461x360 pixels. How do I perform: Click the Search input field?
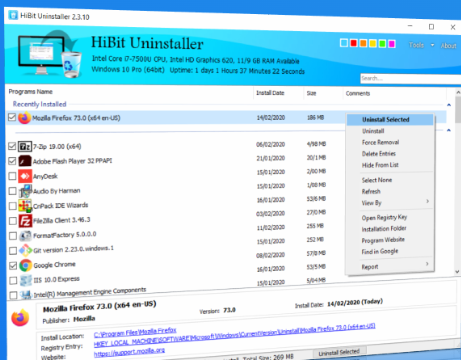click(x=410, y=79)
